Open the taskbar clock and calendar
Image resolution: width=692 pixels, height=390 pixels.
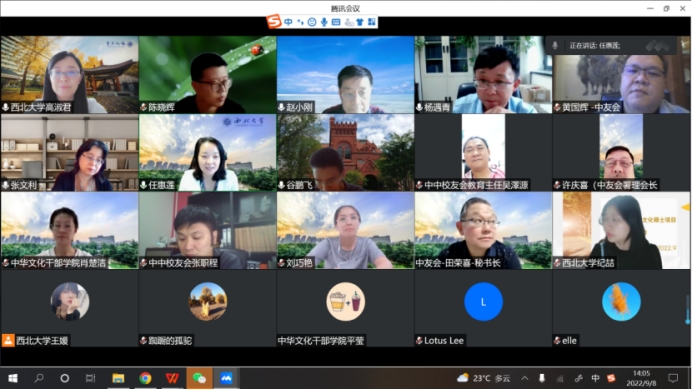641,378
